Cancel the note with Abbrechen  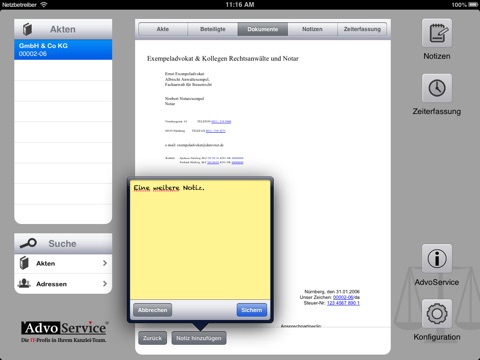(x=153, y=310)
